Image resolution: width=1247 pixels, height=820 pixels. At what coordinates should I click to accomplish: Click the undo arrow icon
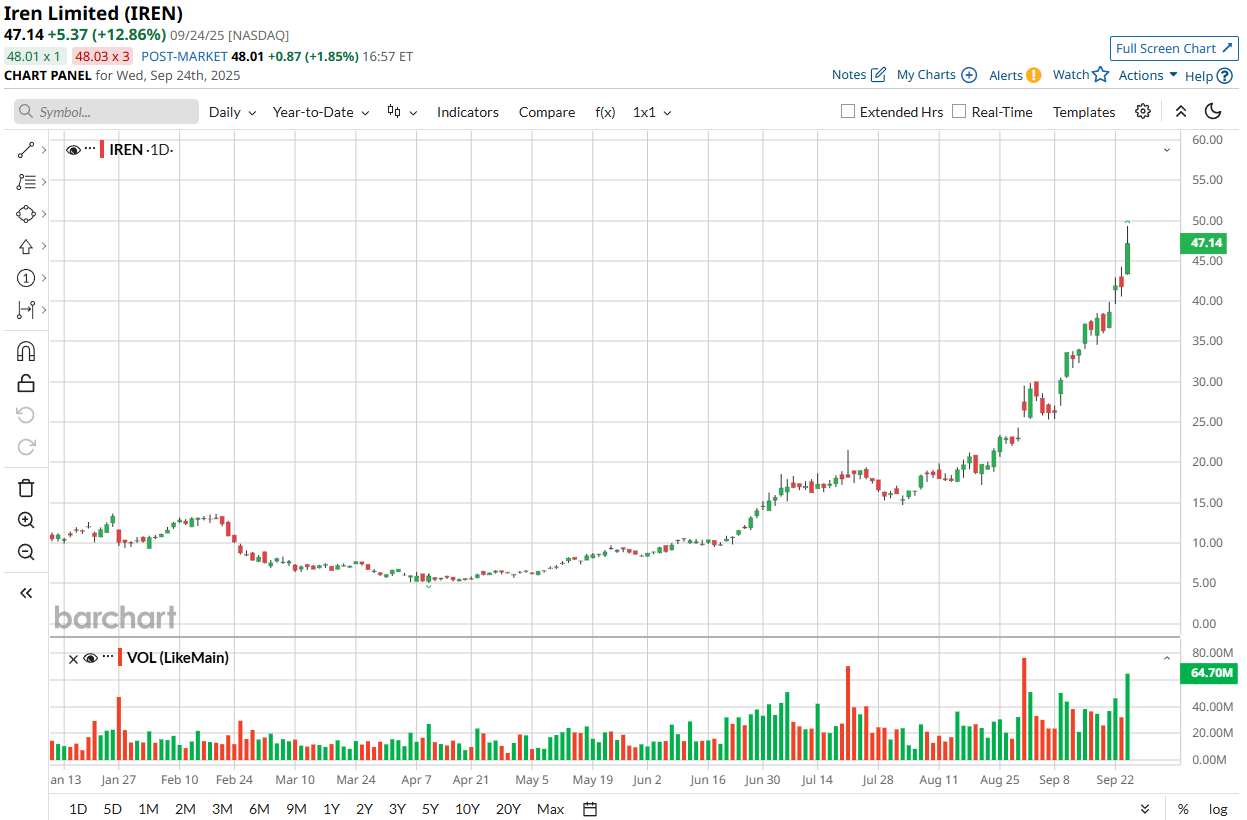click(26, 415)
